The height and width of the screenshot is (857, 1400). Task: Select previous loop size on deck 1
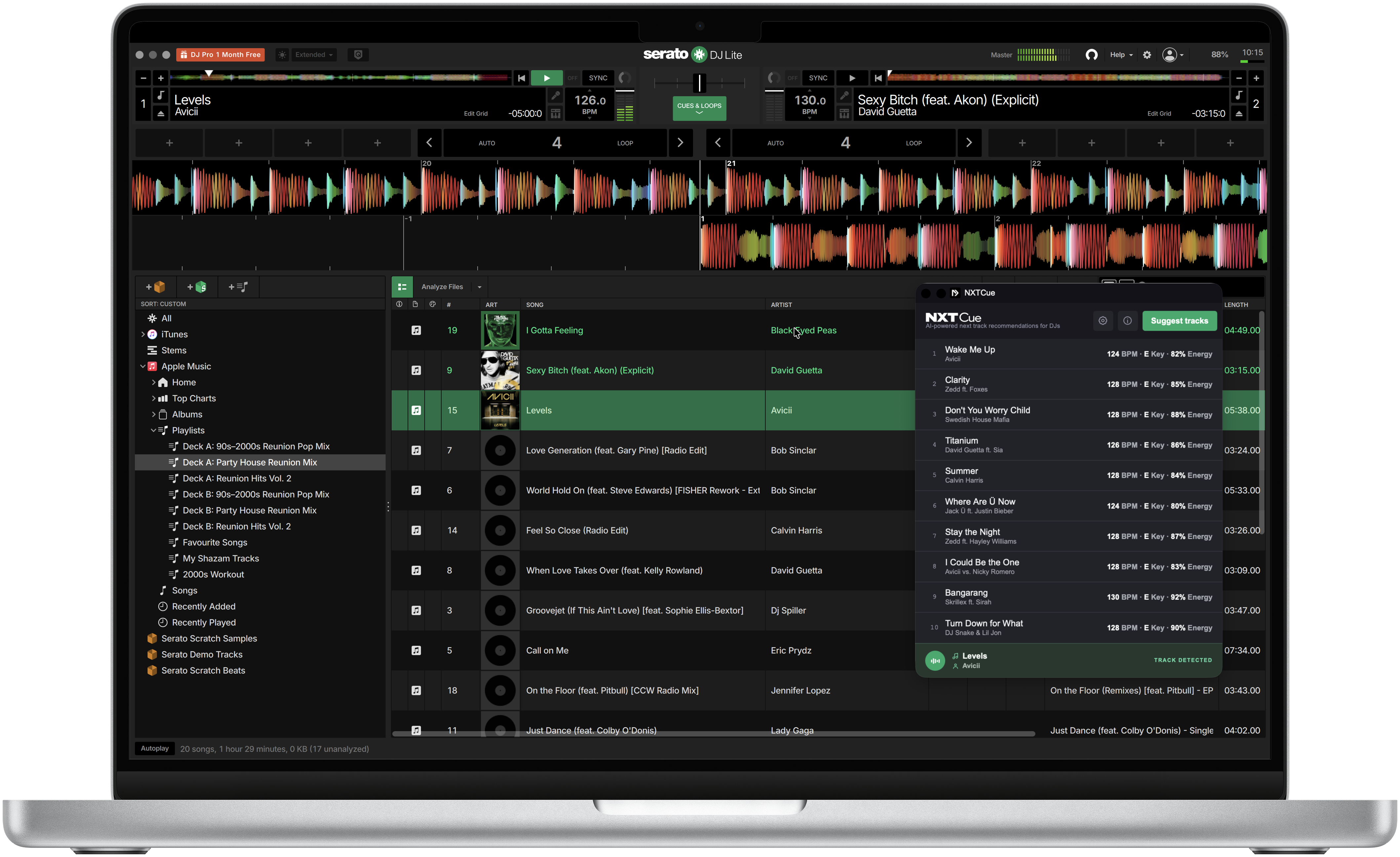[x=429, y=143]
